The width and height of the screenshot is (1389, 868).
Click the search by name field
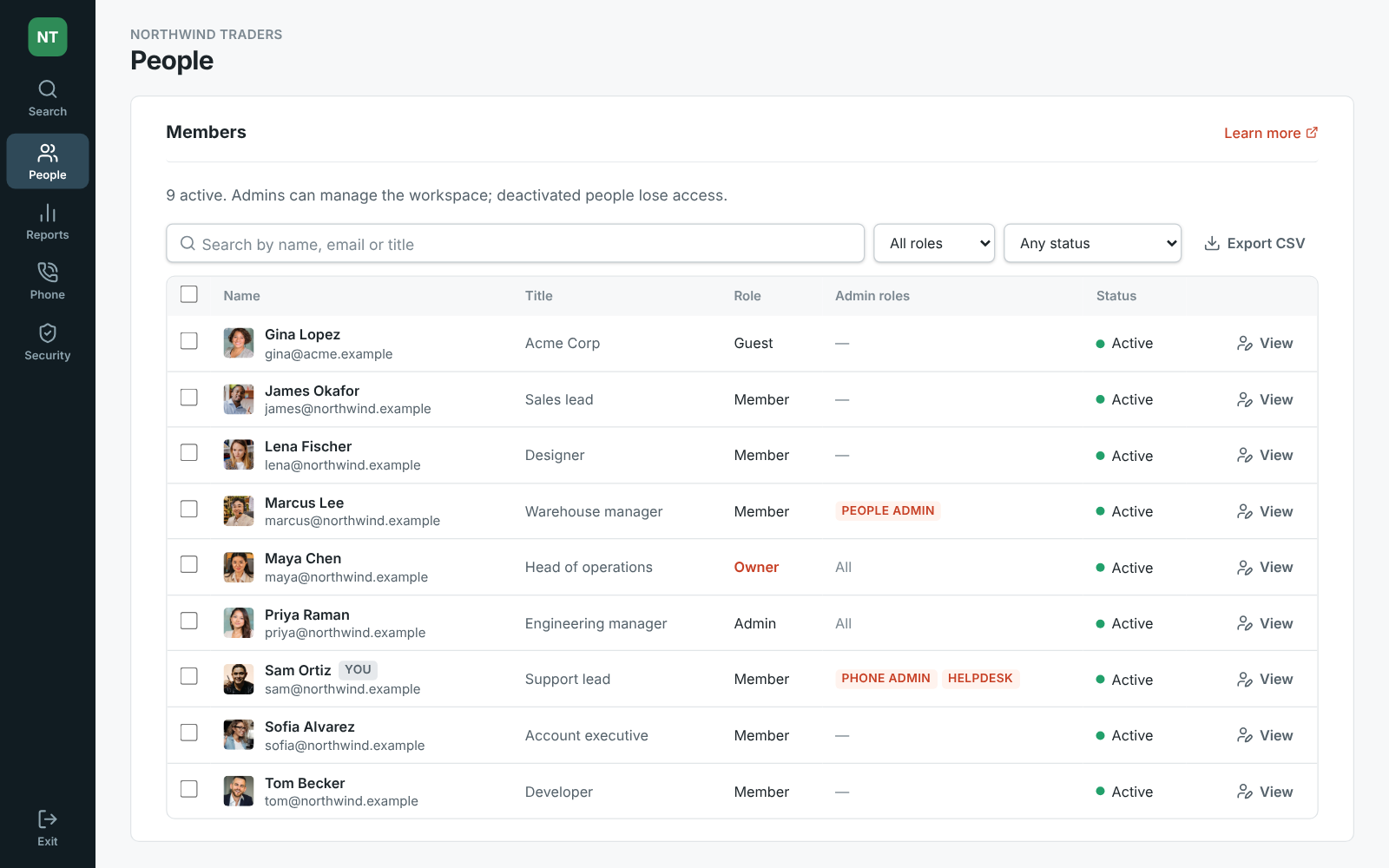515,244
